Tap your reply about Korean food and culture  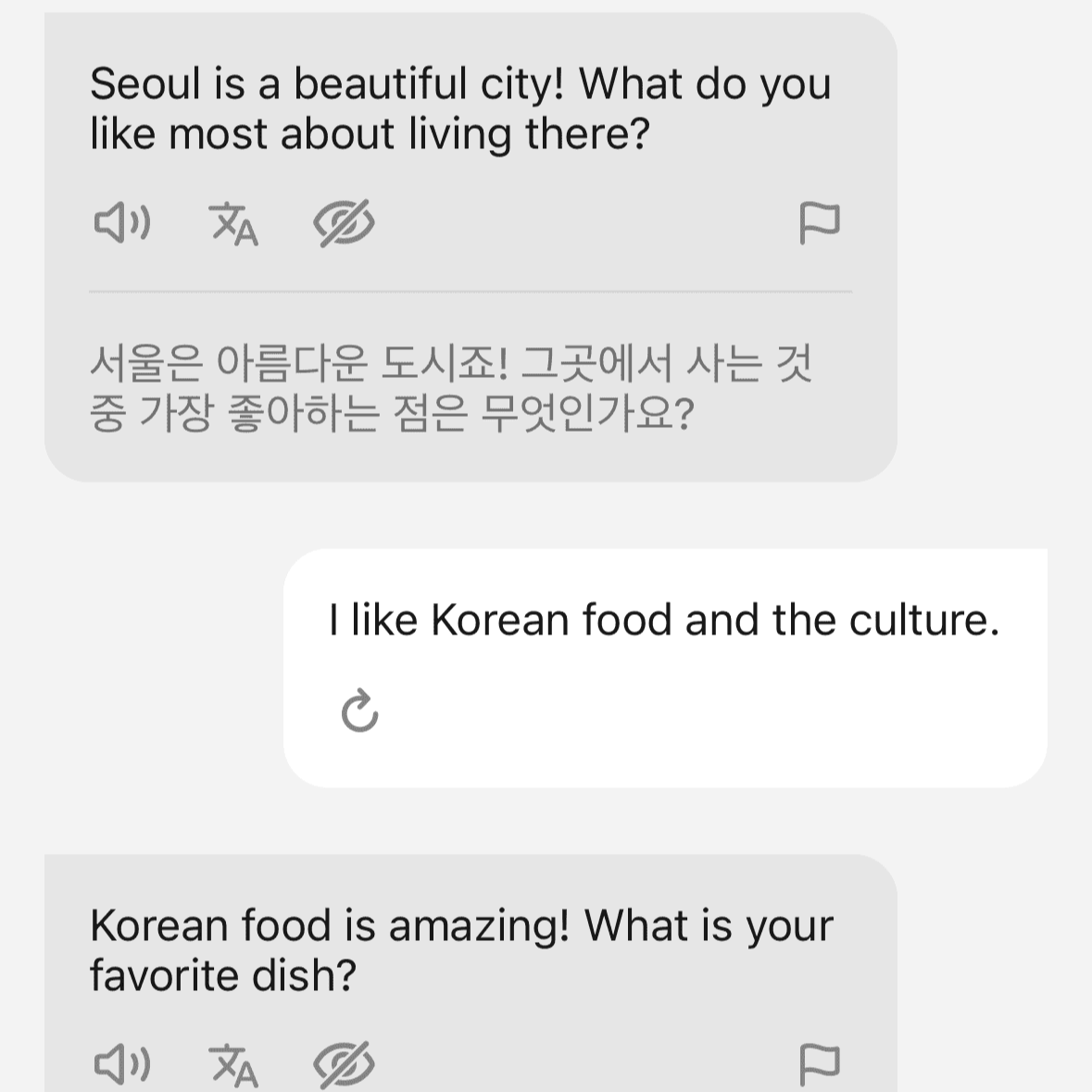tap(662, 619)
